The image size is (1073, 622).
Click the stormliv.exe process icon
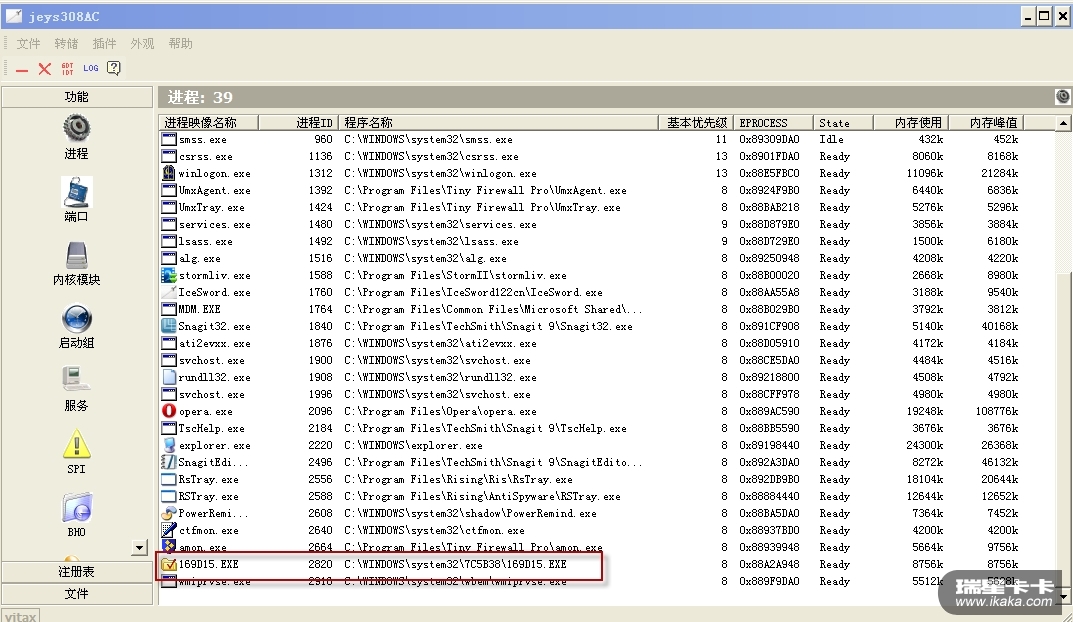coord(169,275)
